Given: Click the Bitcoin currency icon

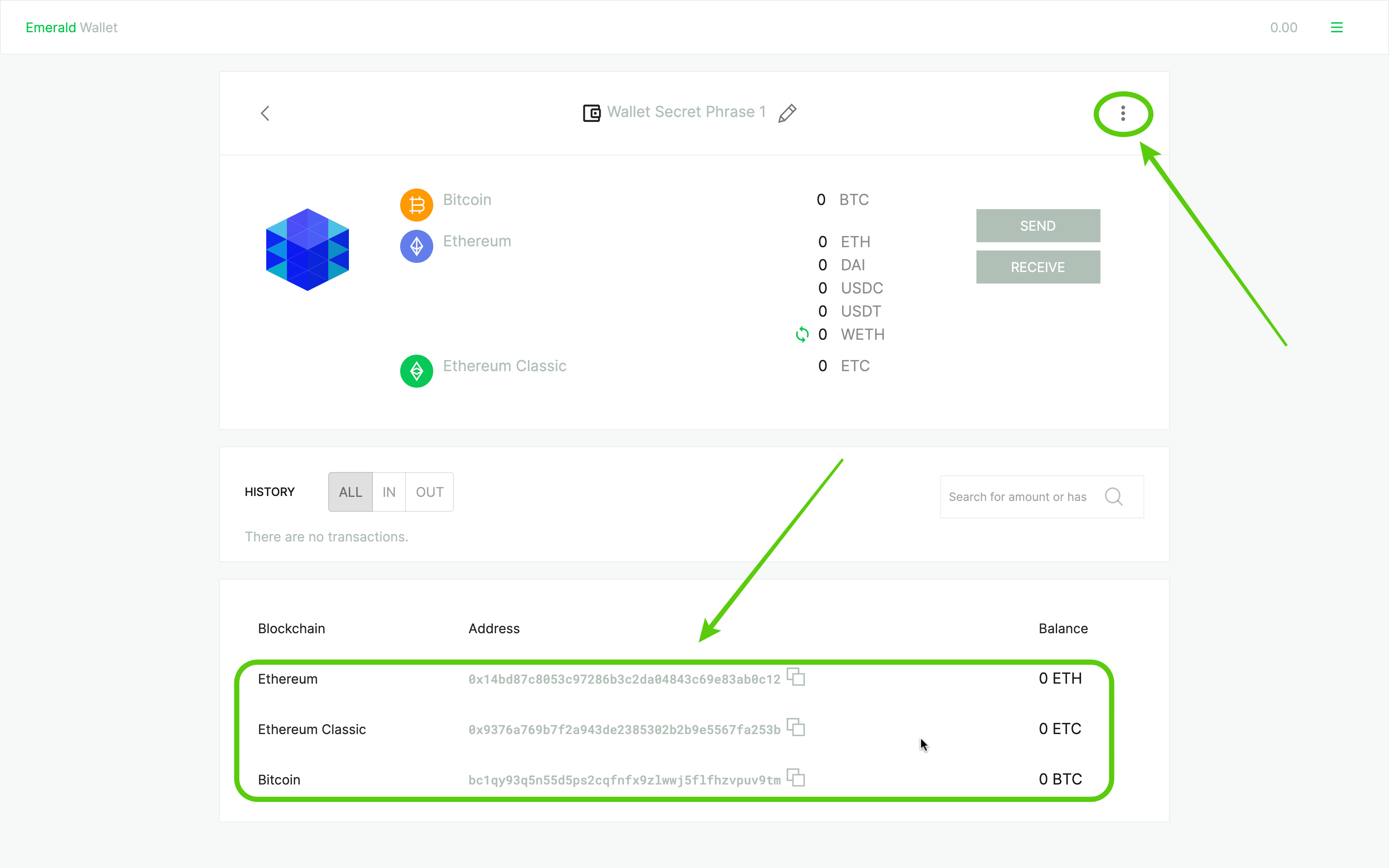Looking at the screenshot, I should pyautogui.click(x=416, y=200).
